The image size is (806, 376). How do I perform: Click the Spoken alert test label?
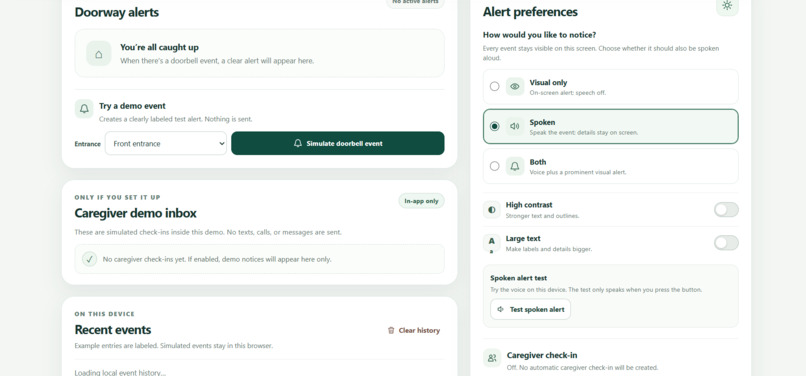point(518,278)
